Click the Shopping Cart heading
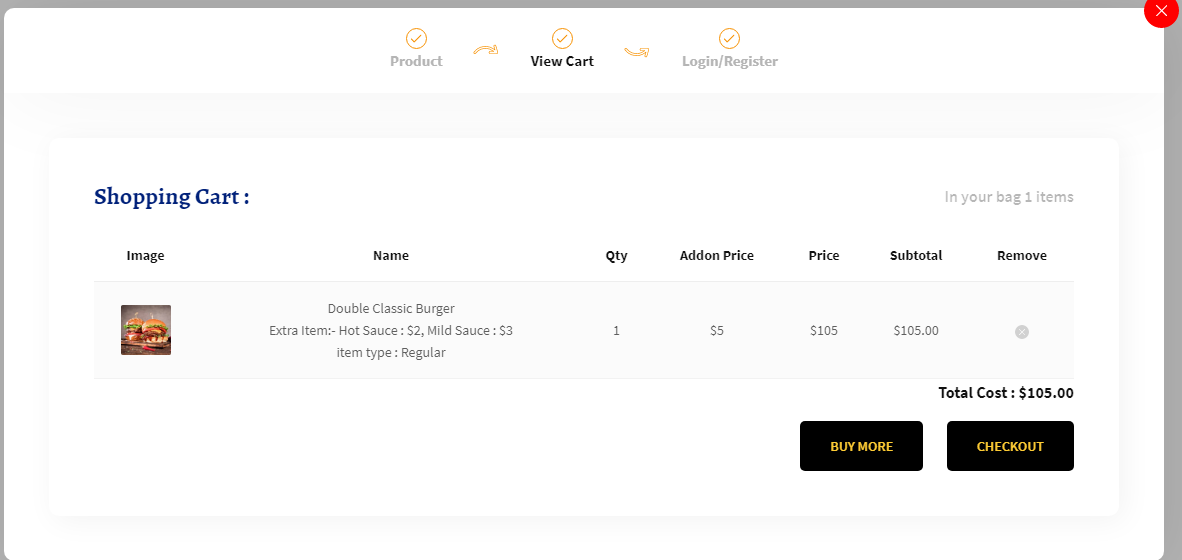Viewport: 1182px width, 560px height. point(172,197)
